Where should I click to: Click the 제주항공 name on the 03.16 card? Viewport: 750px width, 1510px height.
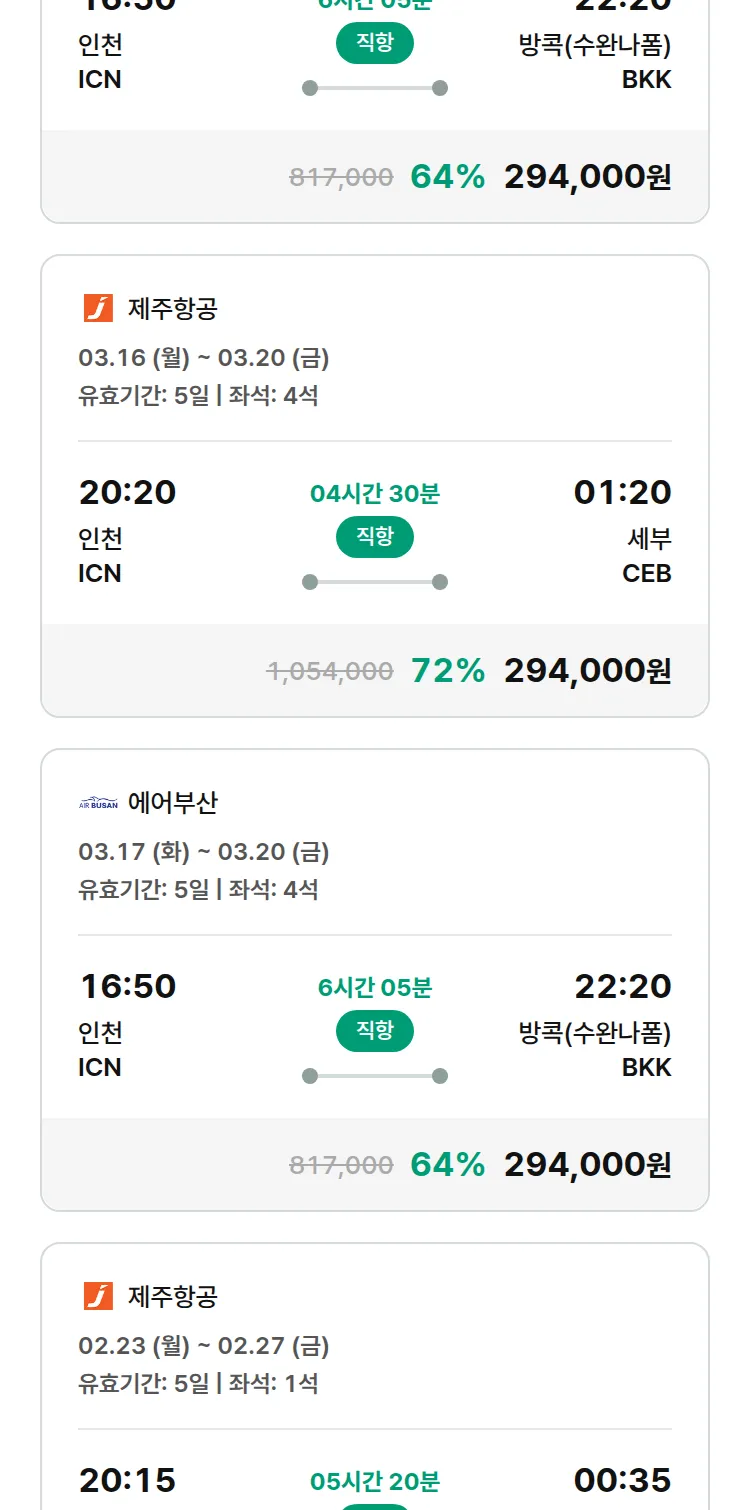(173, 309)
